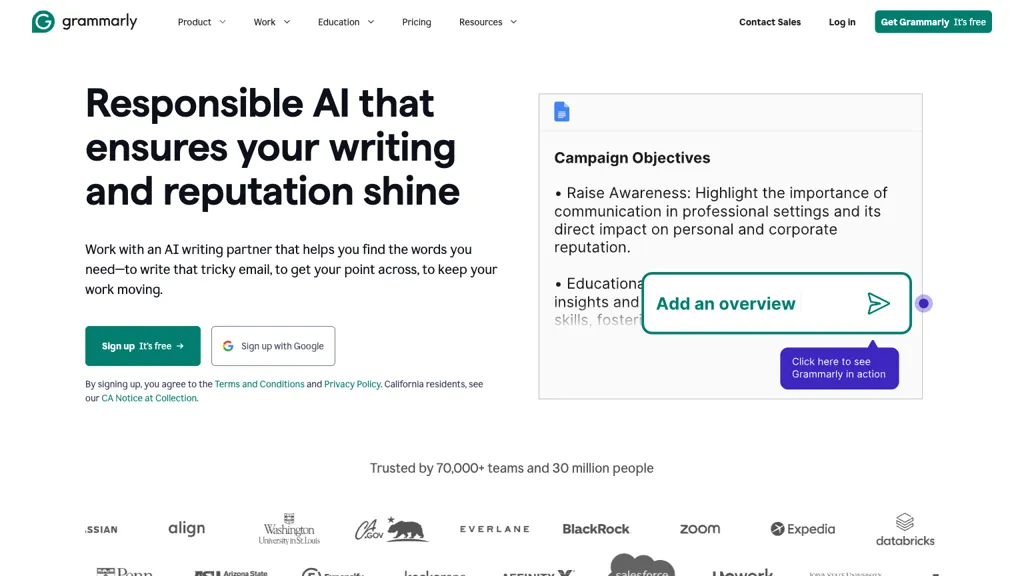Select the Pricing menu item
1024x576 pixels.
[x=416, y=22]
